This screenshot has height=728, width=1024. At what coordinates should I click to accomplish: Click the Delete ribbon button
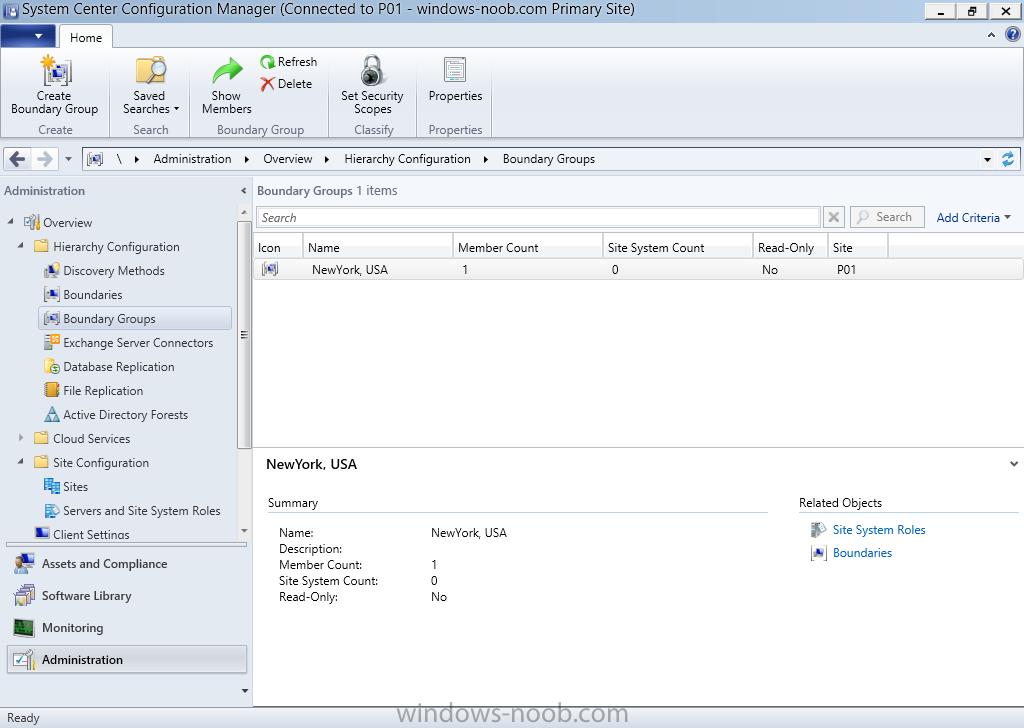point(286,84)
